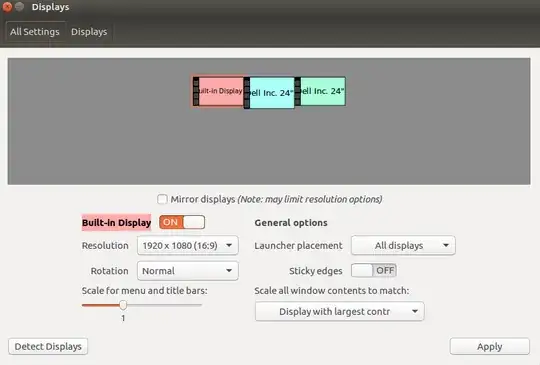
Task: Close the Displays window
Action: [x=7, y=7]
